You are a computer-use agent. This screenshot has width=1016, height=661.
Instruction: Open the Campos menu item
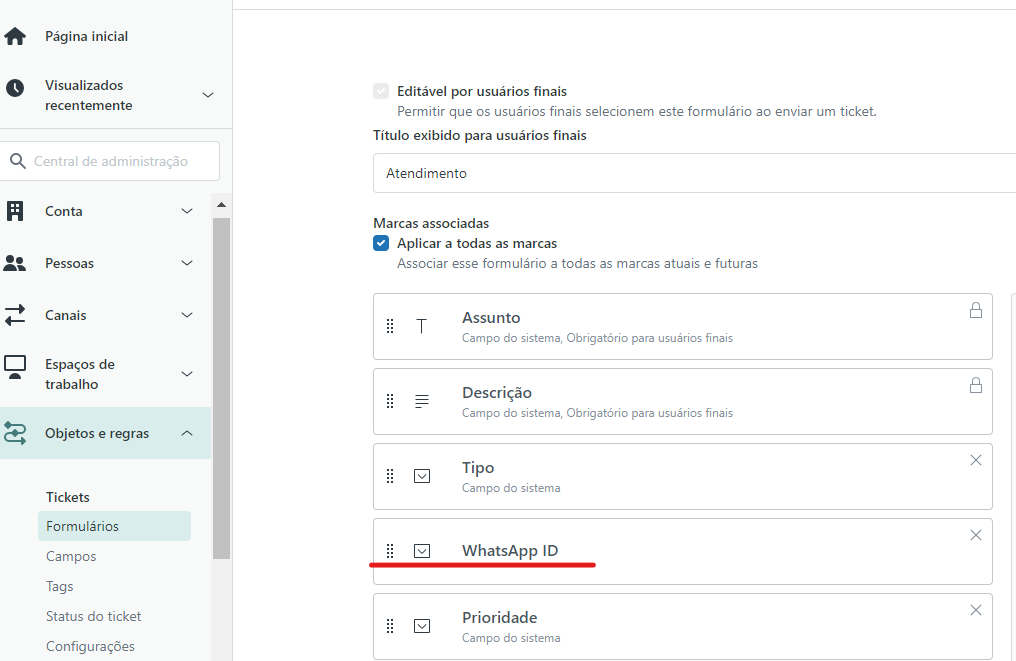point(71,556)
